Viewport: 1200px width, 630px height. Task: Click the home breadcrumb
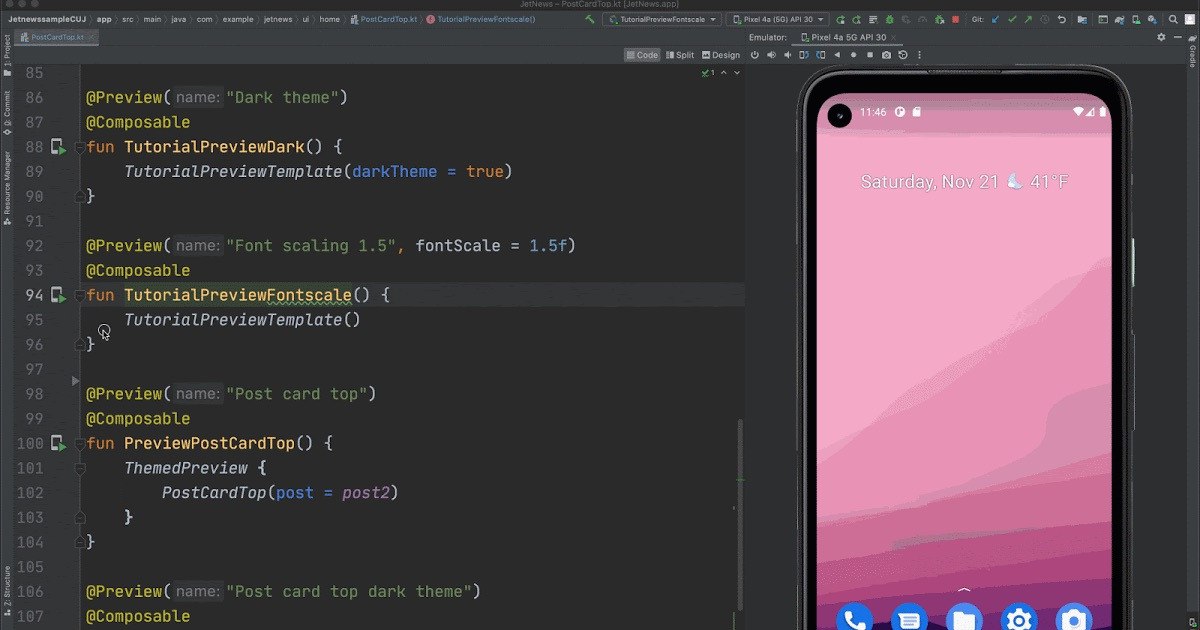[x=329, y=19]
